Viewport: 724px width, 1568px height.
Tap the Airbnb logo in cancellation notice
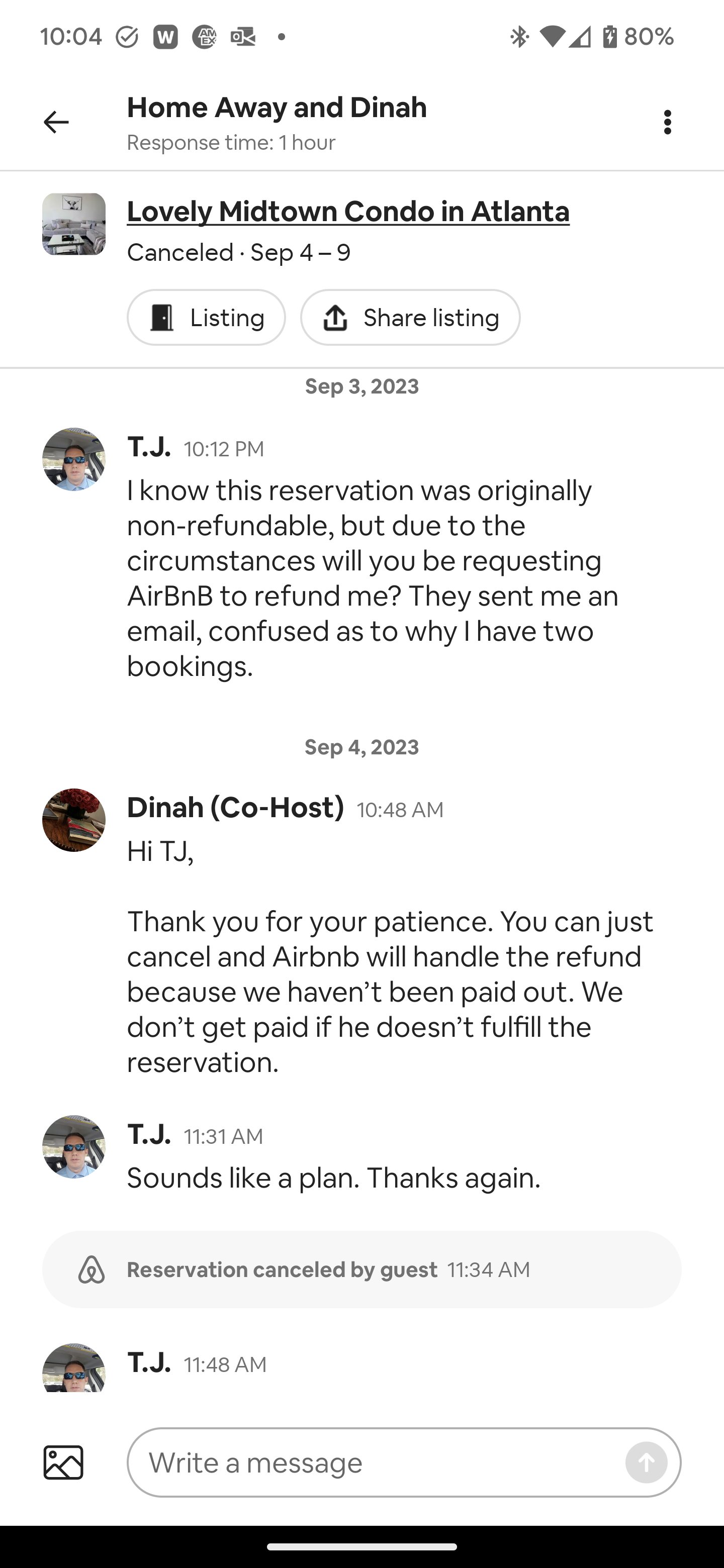click(x=92, y=1270)
